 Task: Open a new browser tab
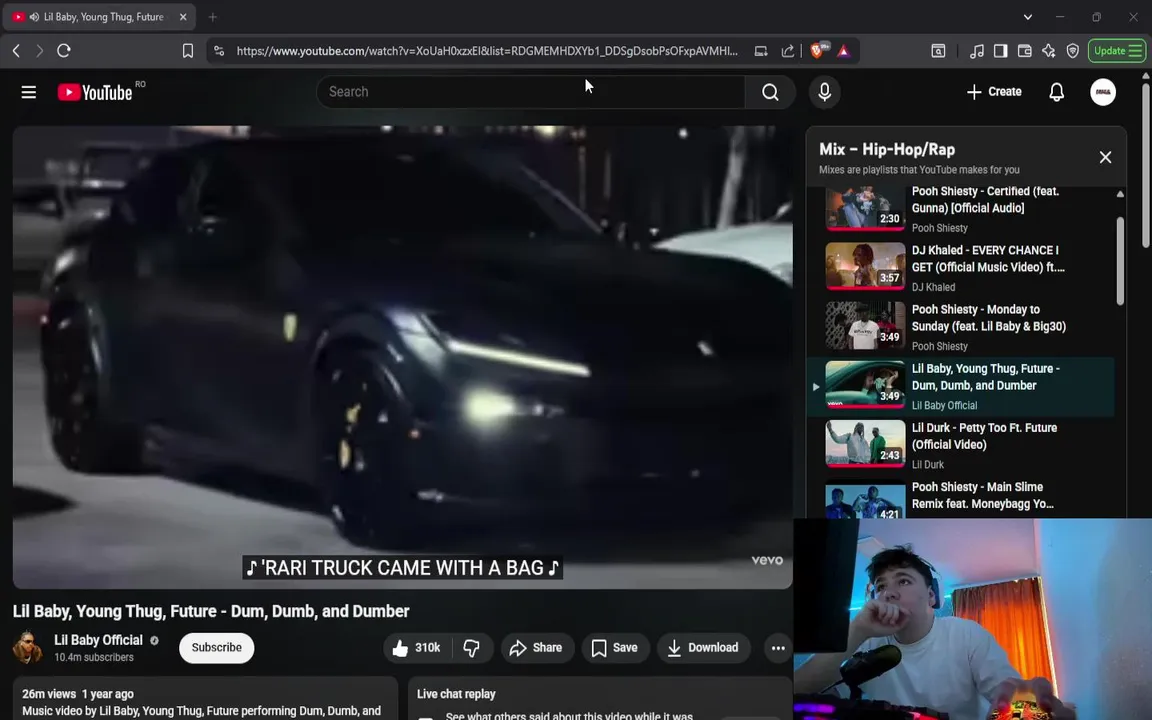coord(212,17)
